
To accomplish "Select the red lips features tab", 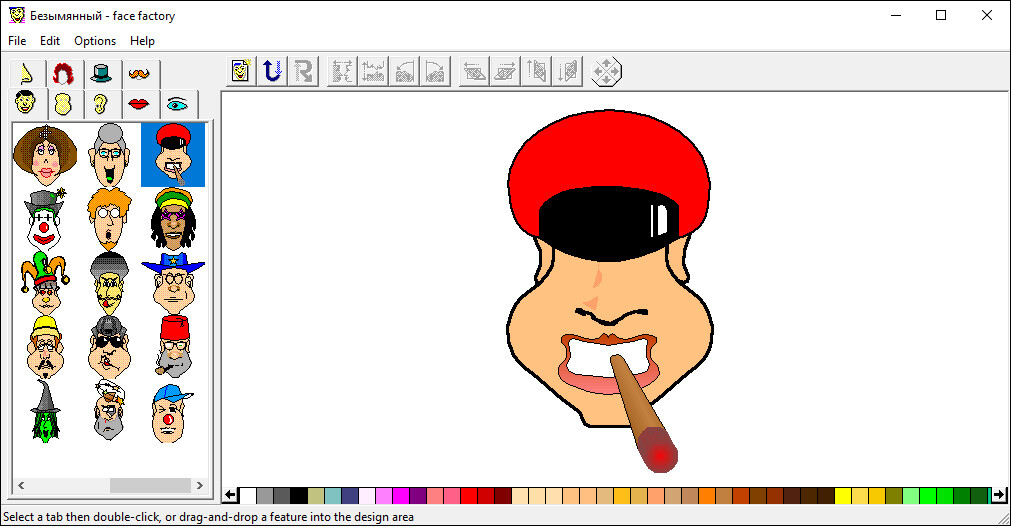I will point(139,104).
